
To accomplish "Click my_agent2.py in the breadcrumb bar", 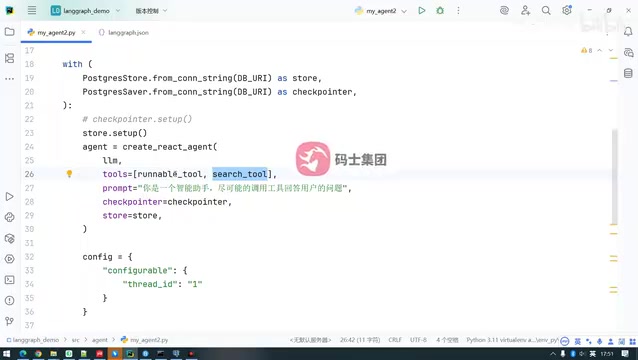I will pyautogui.click(x=145, y=340).
